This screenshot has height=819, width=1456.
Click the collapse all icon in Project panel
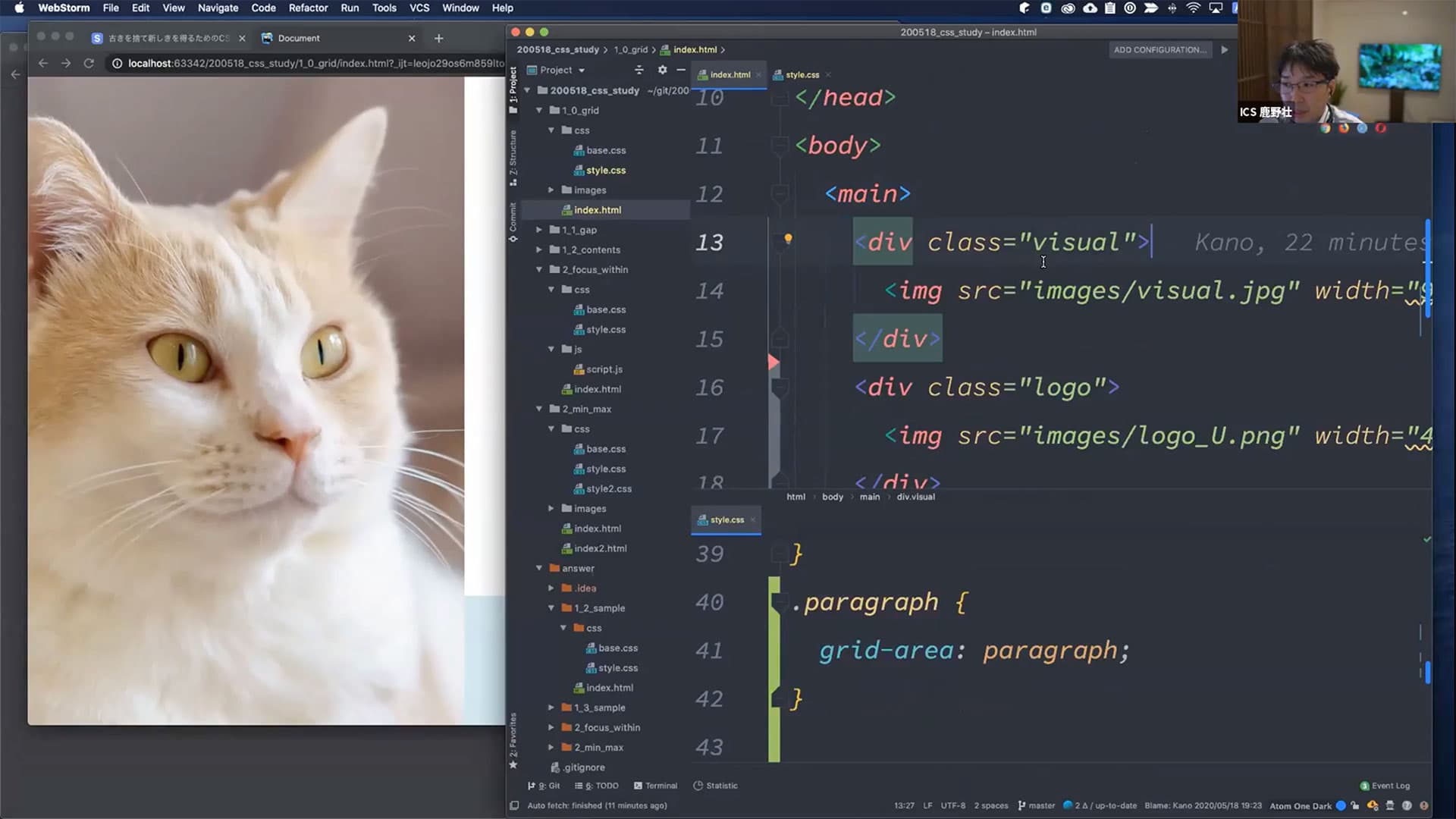639,70
